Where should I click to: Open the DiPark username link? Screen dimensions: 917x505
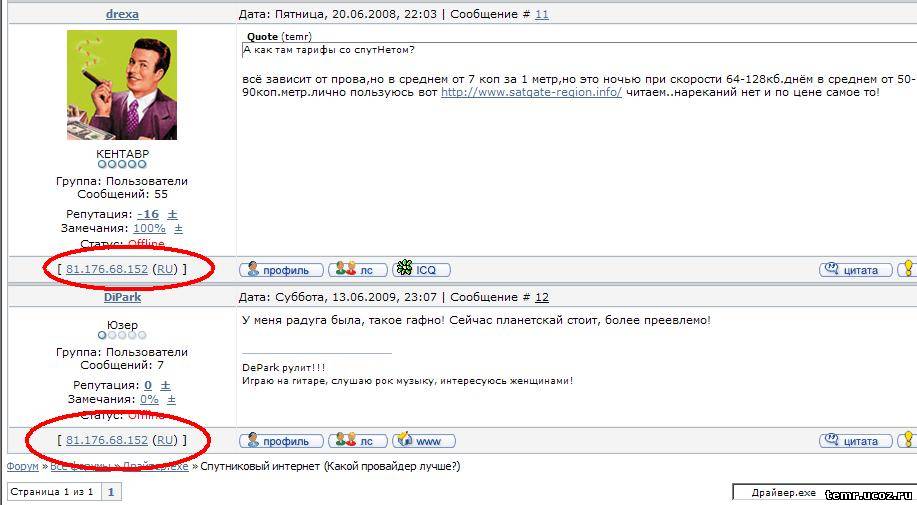click(x=122, y=297)
